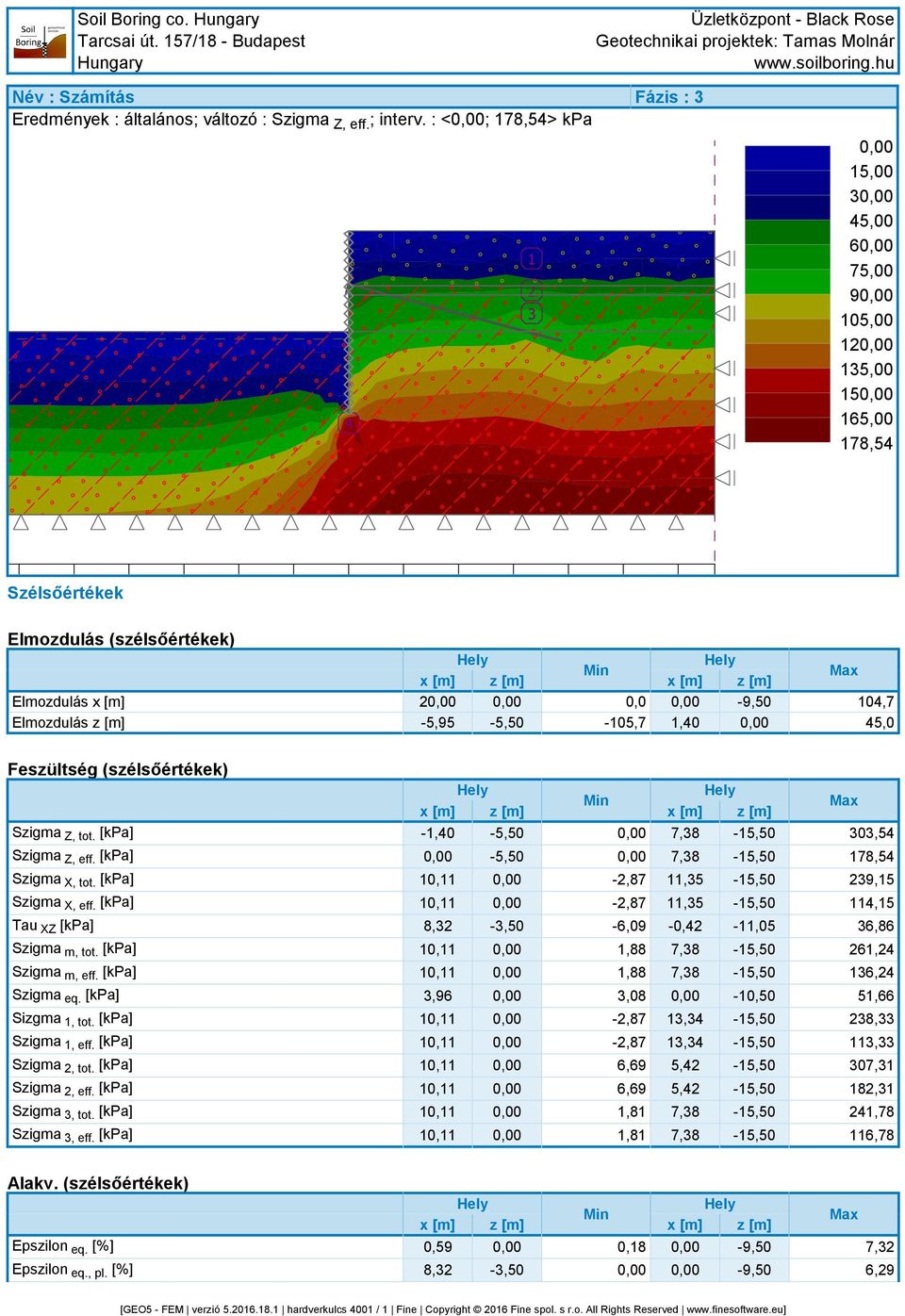Click Szigma Z, eff. max value 178,54 in table
The height and width of the screenshot is (1316, 905).
(871, 857)
